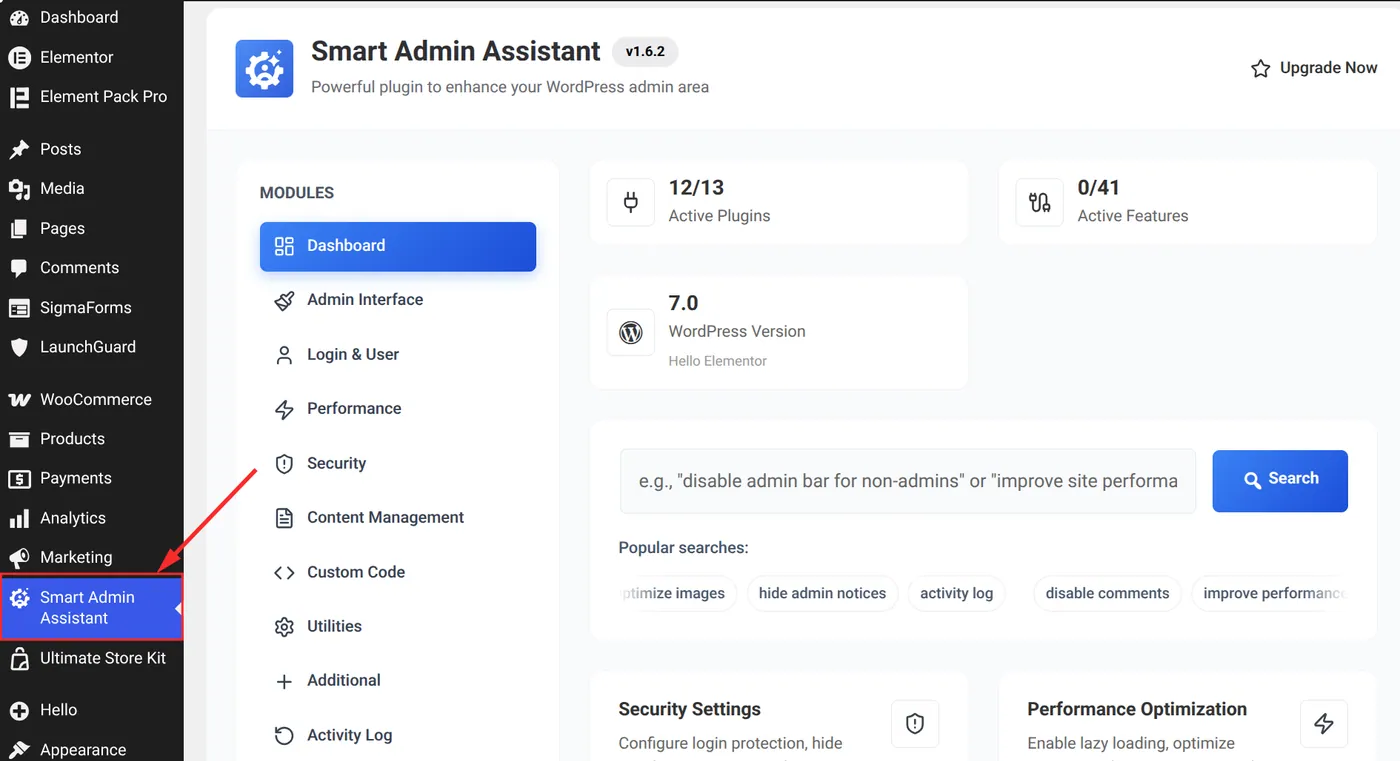
Task: Click Performance Optimization lightning icon
Action: (1324, 724)
